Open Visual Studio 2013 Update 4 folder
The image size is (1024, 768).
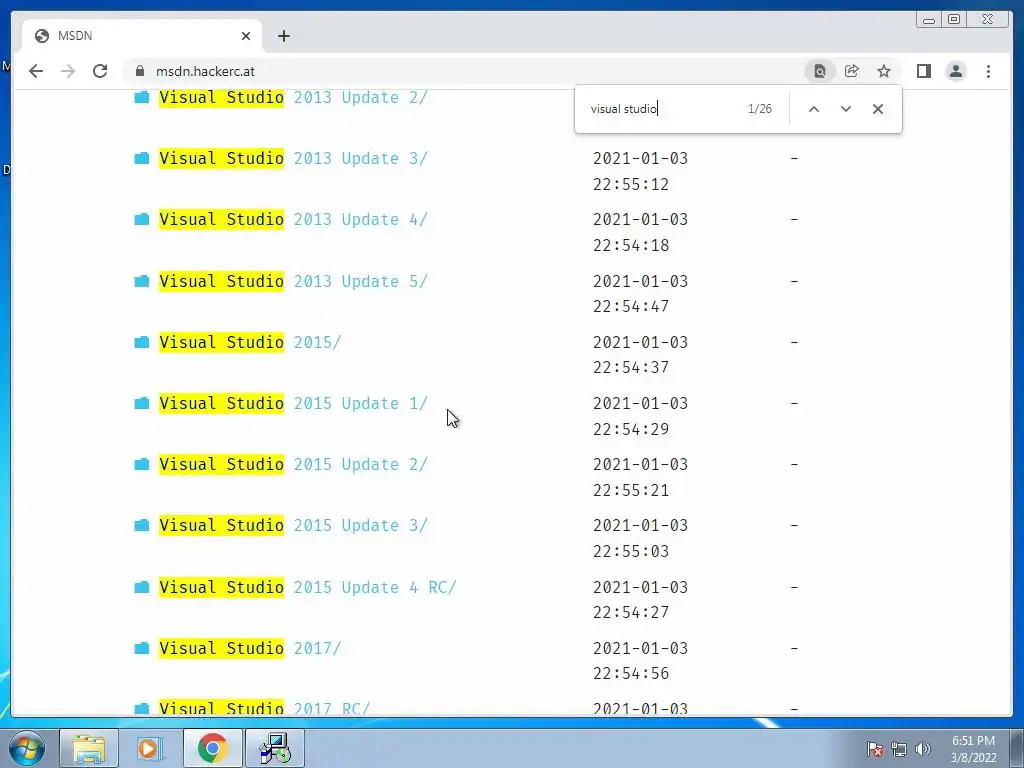pos(293,219)
